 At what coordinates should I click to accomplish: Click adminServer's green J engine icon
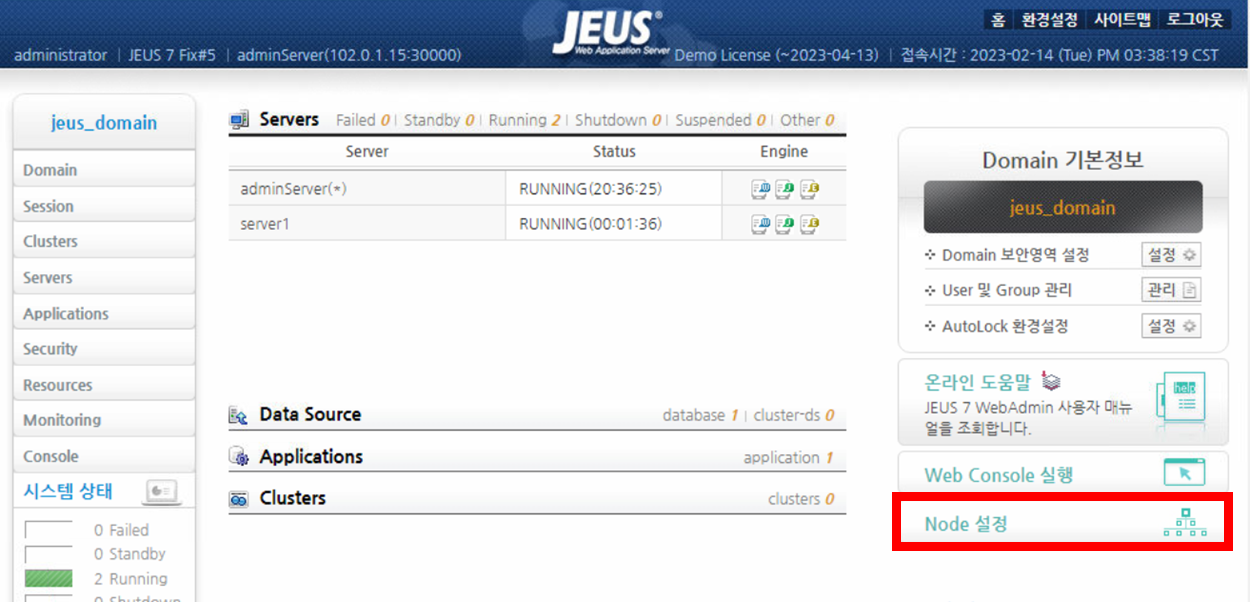tap(785, 189)
